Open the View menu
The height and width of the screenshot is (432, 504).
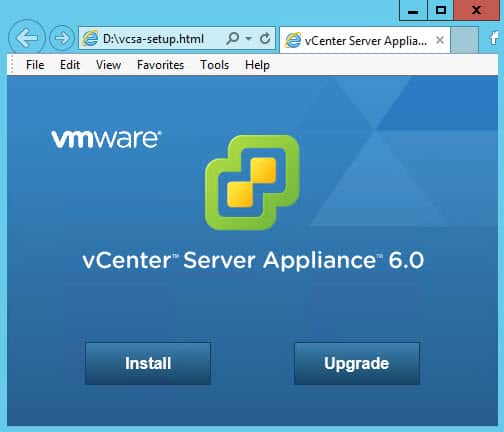click(x=108, y=65)
